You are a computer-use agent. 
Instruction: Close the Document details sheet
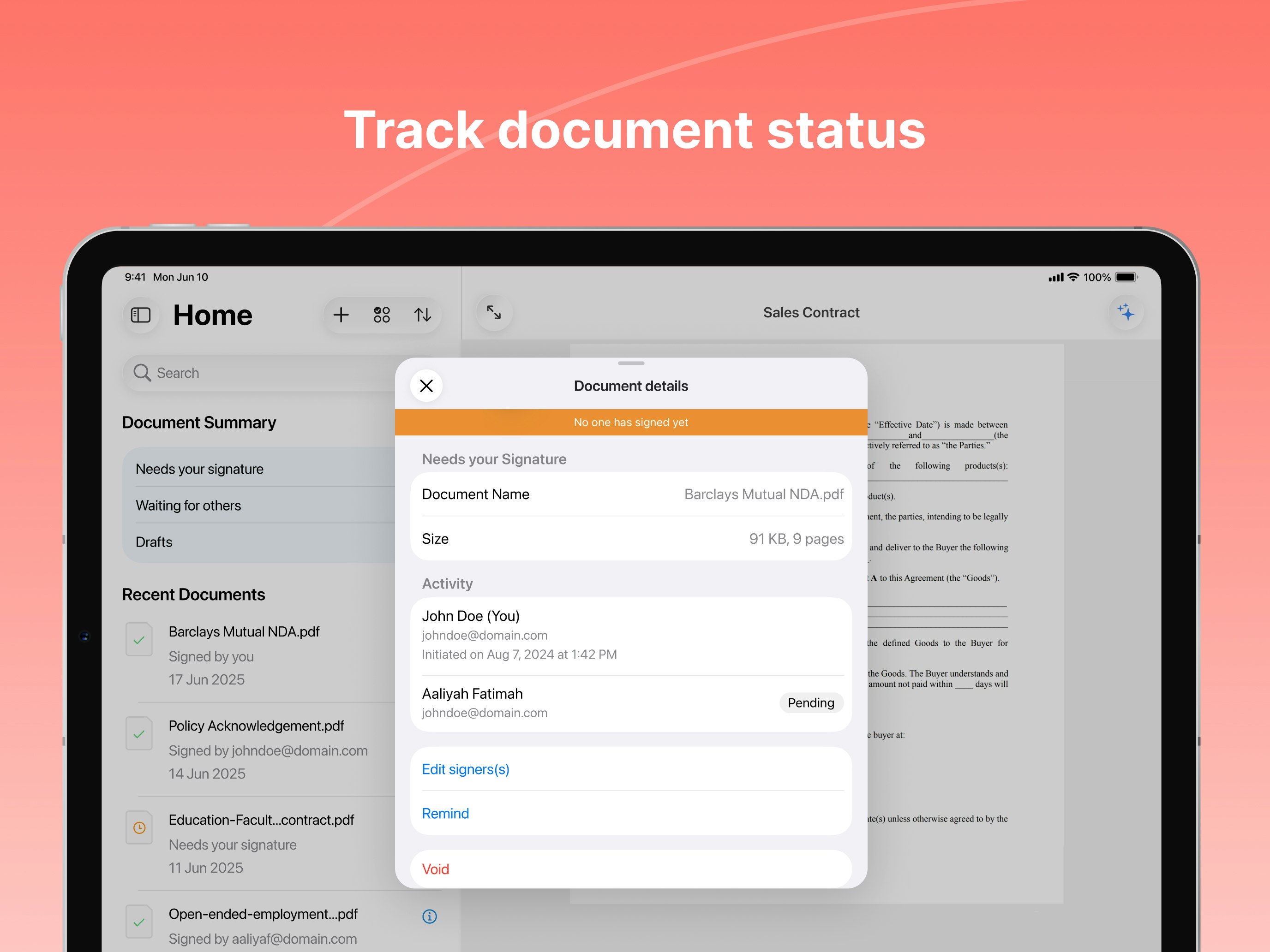coord(426,386)
